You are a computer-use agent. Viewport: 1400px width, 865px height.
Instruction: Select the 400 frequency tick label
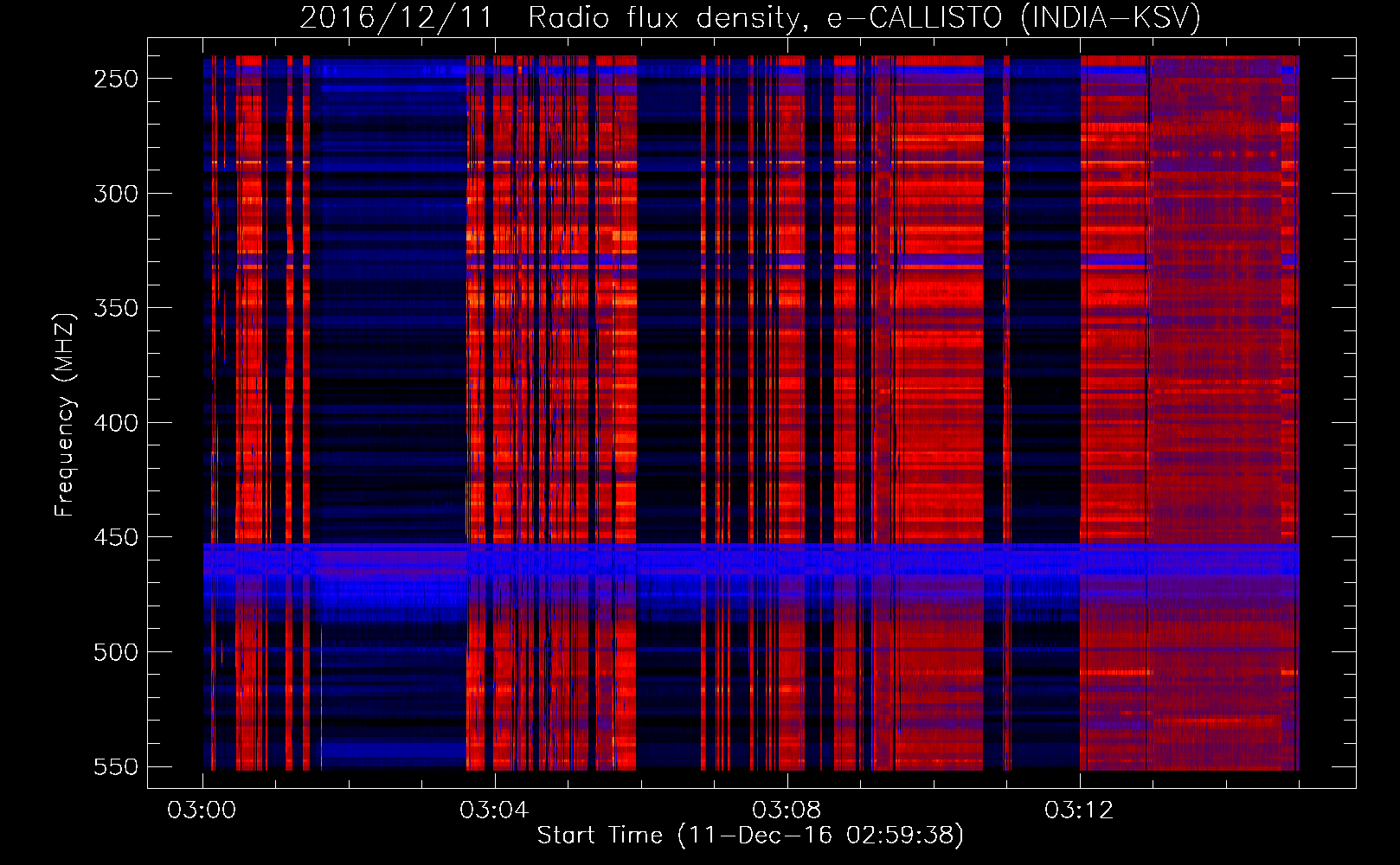[116, 423]
